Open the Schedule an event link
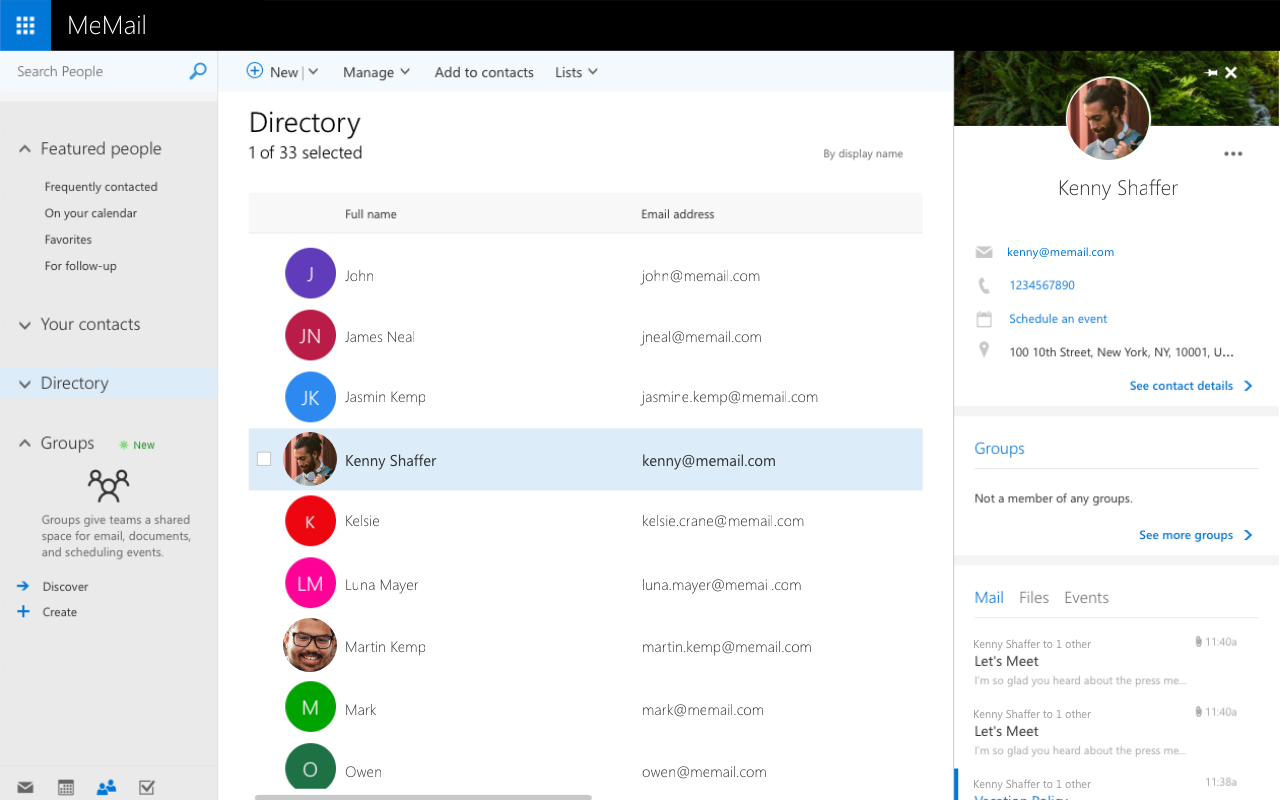The height and width of the screenshot is (800, 1280). tap(1057, 318)
